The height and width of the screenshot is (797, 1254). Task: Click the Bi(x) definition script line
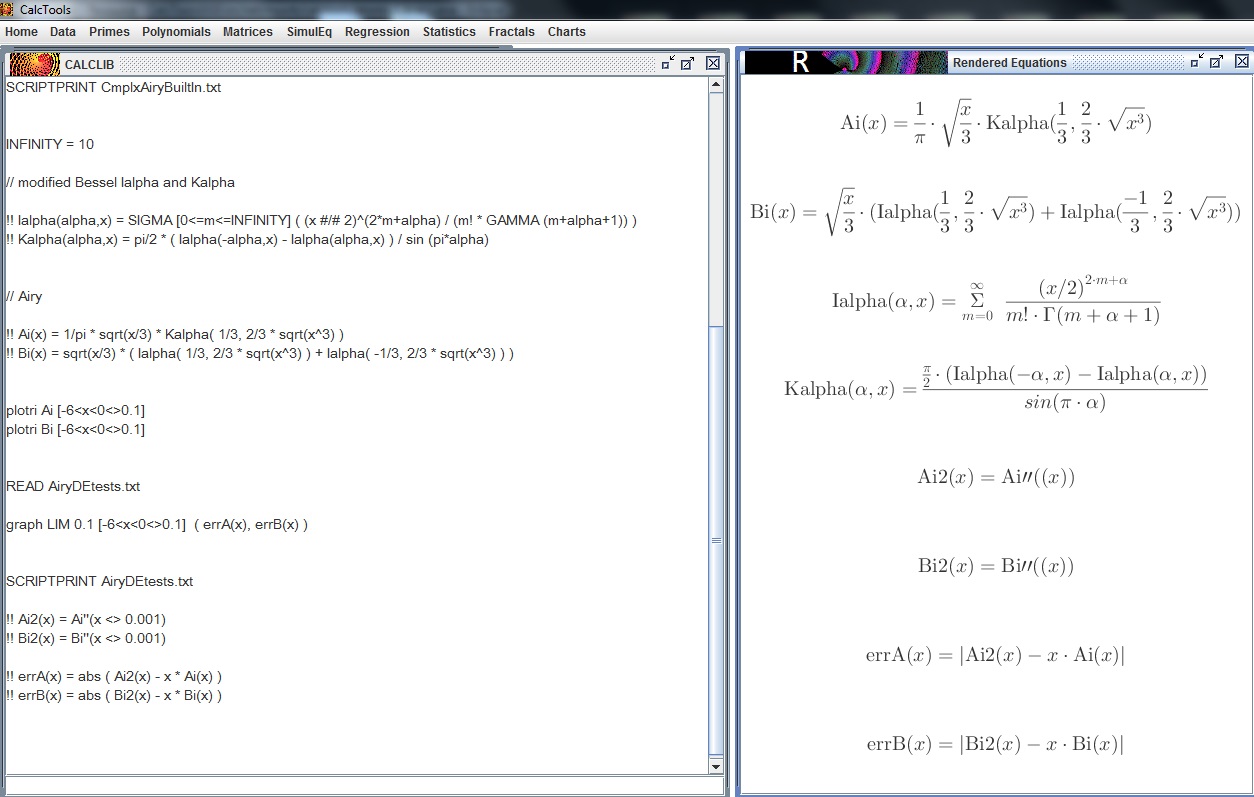coord(260,353)
